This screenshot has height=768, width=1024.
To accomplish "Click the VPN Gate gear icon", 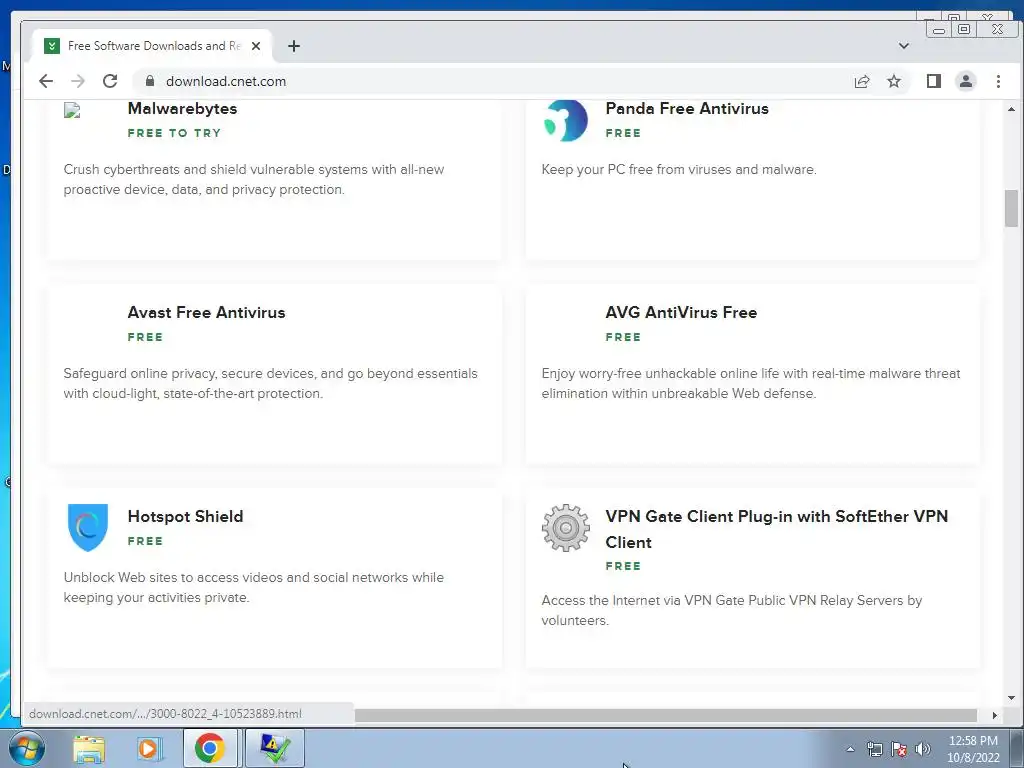I will pyautogui.click(x=566, y=528).
